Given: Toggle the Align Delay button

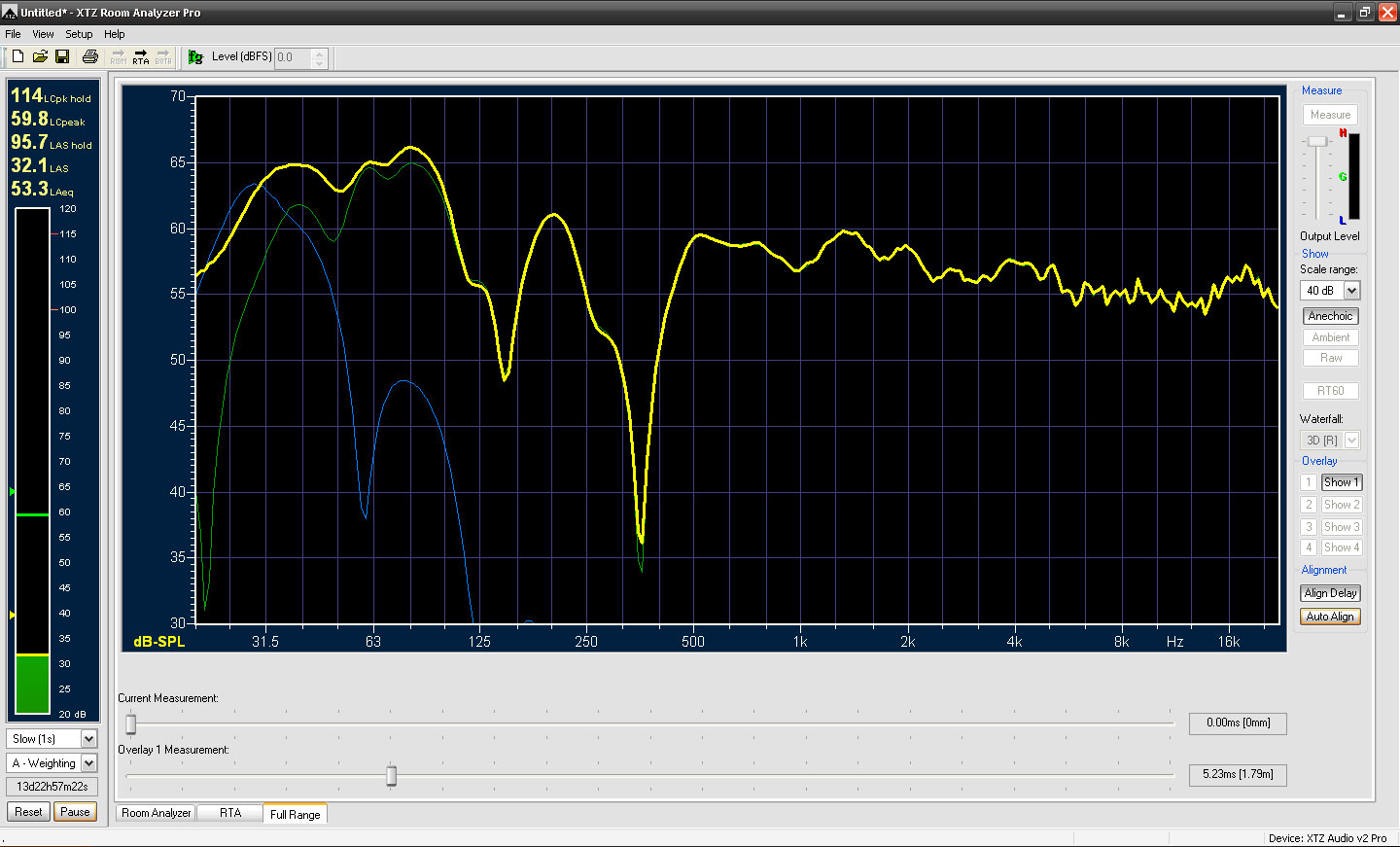Looking at the screenshot, I should coord(1330,593).
